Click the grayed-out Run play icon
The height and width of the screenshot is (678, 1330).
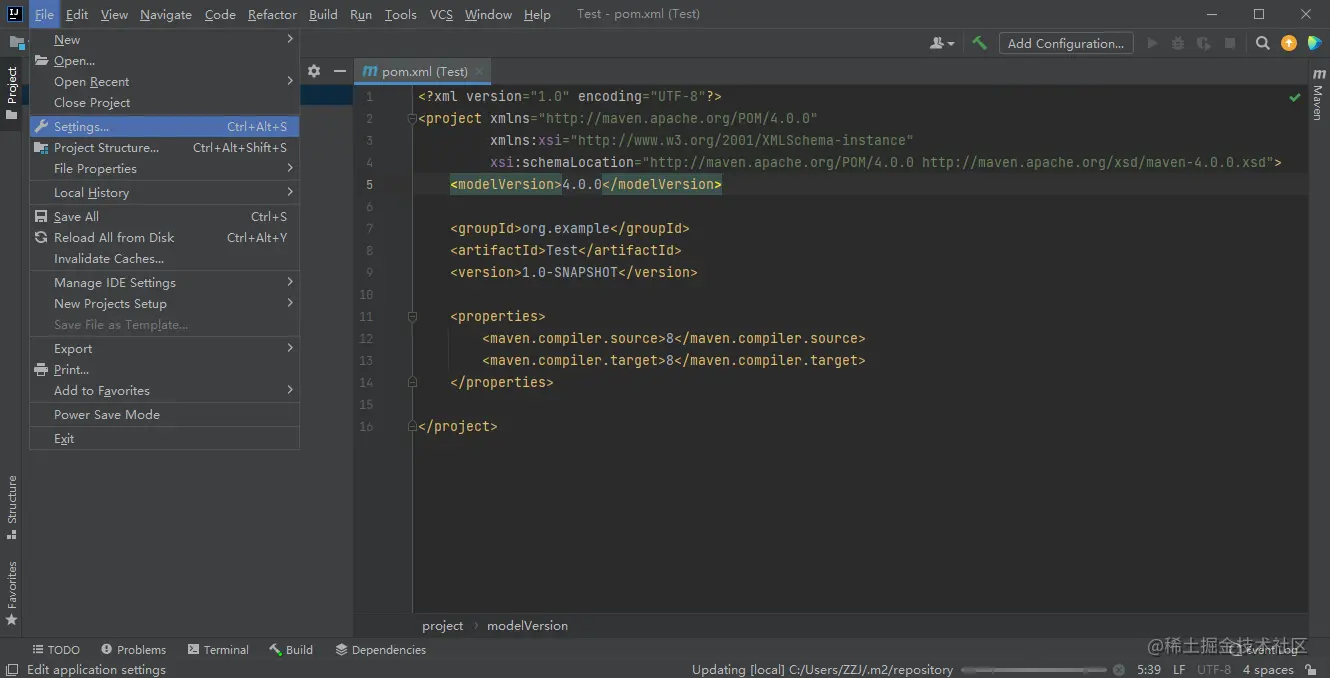(x=1152, y=43)
